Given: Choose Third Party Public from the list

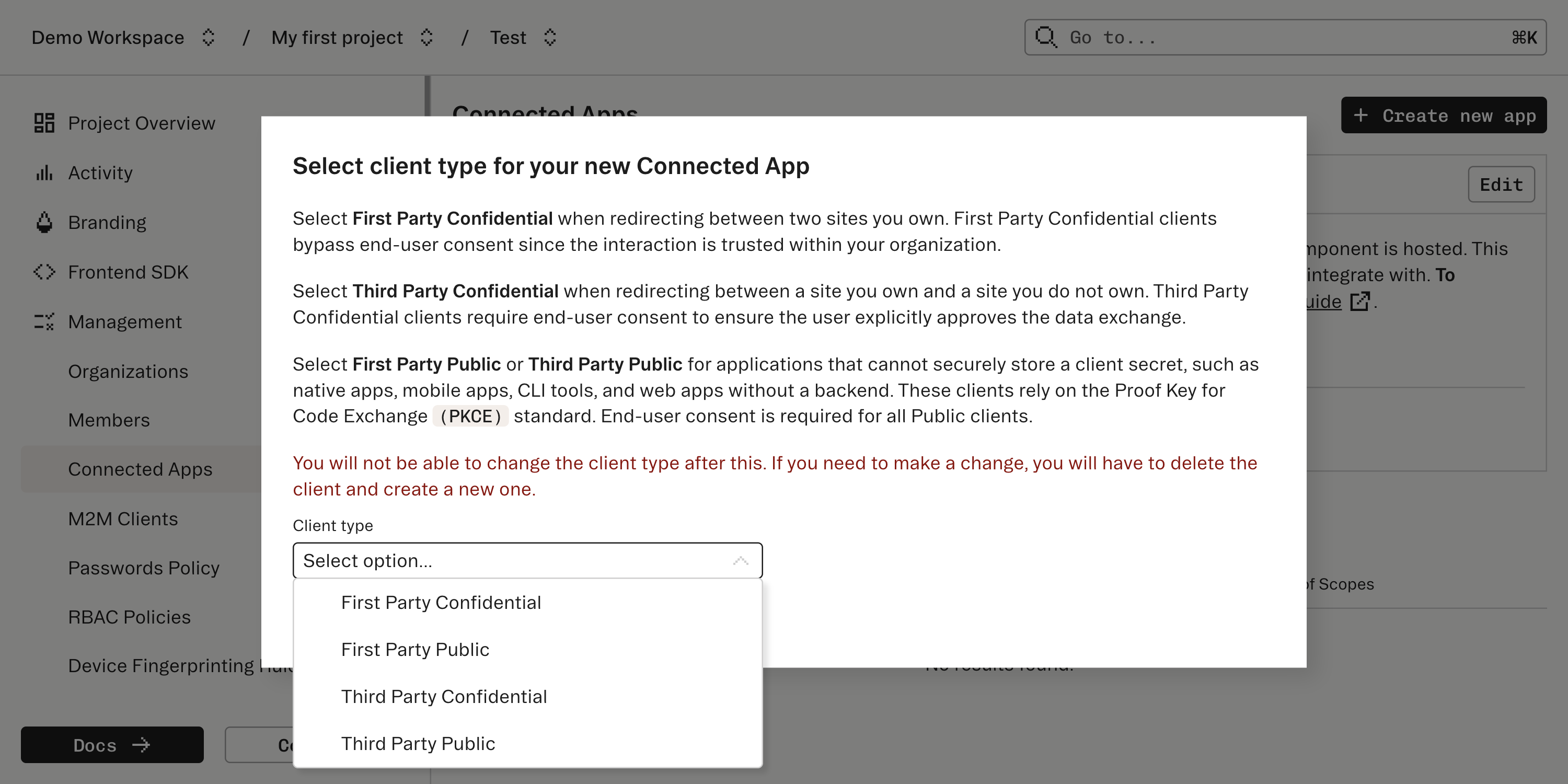Looking at the screenshot, I should coord(418,743).
